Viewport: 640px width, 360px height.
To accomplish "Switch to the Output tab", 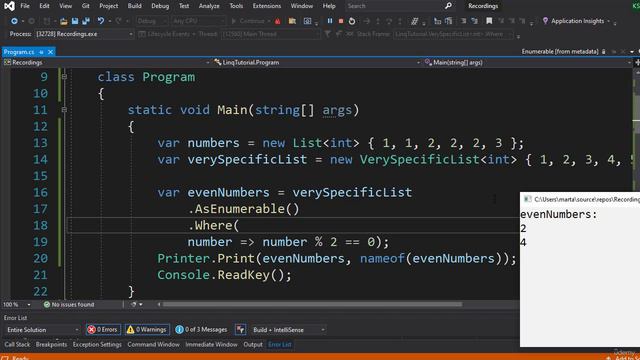I will coord(253,344).
